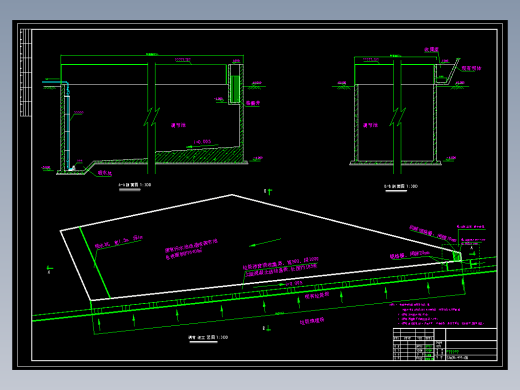
Task: Click the magenta notes block above the title block
Action: (437, 314)
